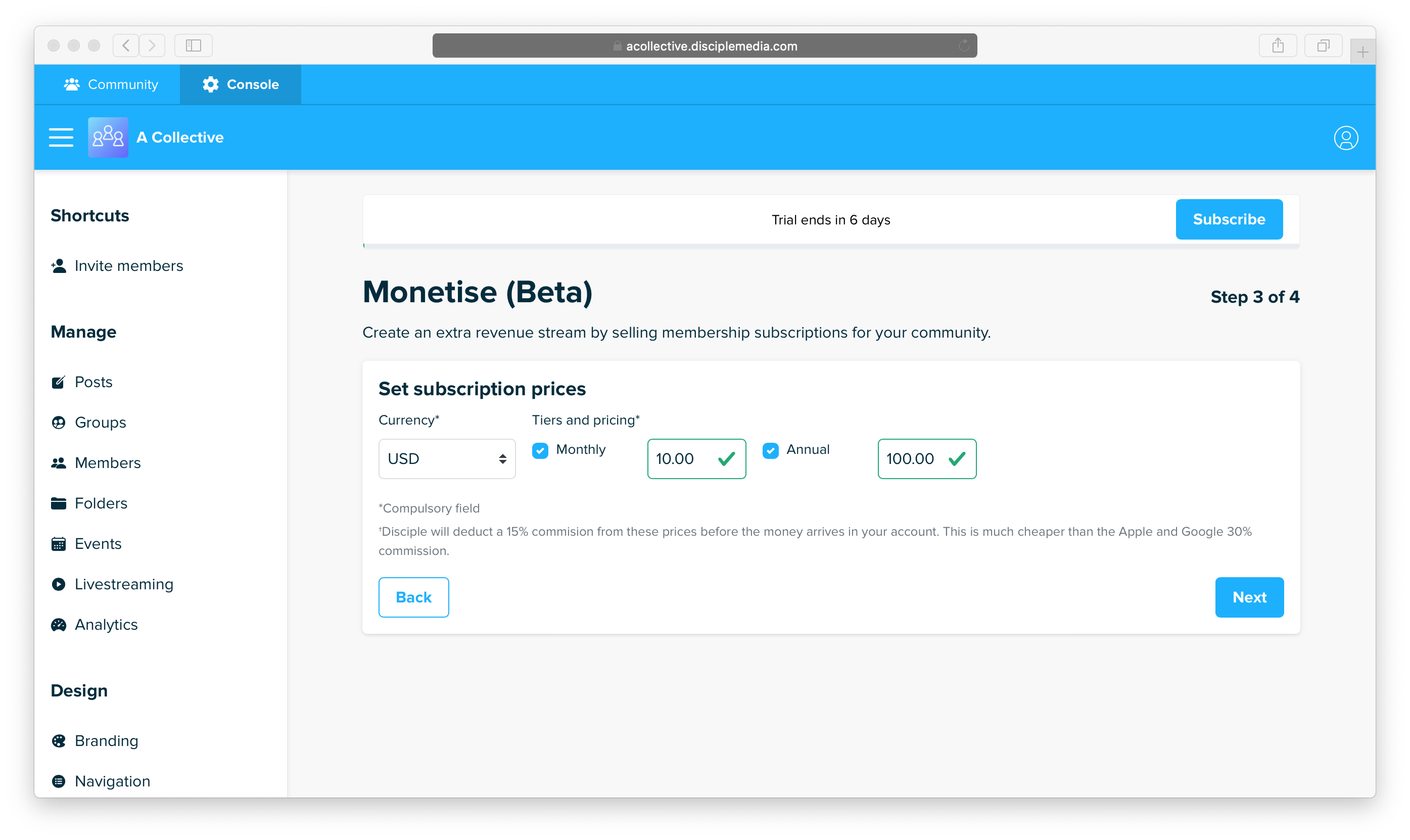Open Analytics in Manage menu

coord(95,624)
